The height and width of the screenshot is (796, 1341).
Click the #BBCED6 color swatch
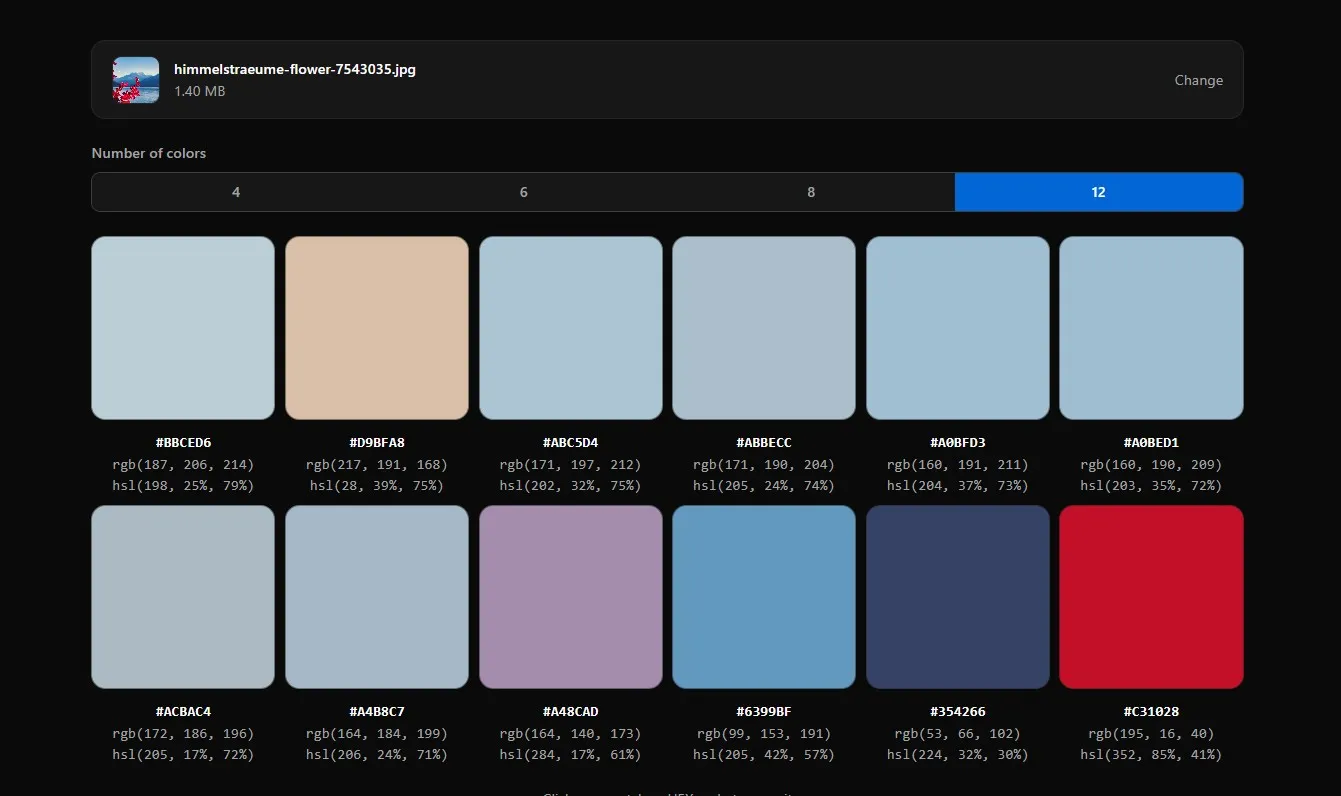point(183,328)
